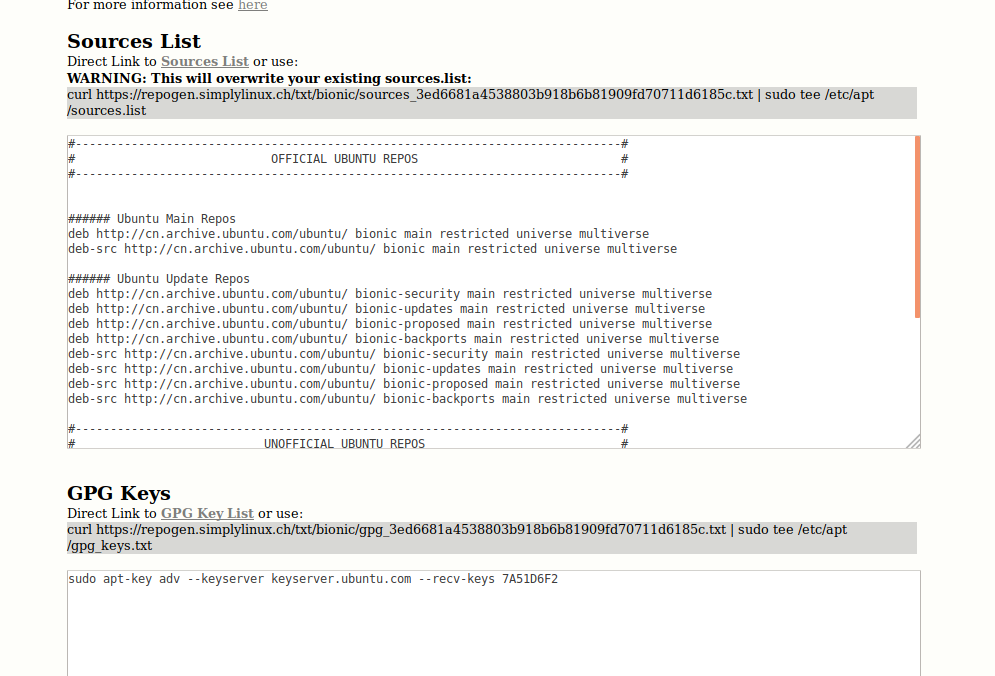
Task: Open the GPG Key List direct link
Action: click(x=207, y=514)
